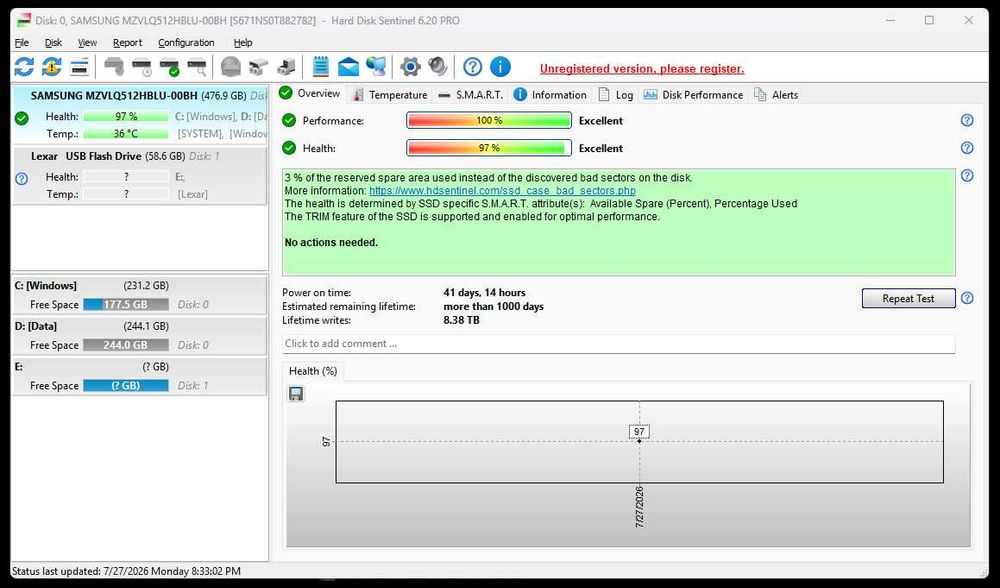
Task: Select the D: [Data] partition row
Action: tap(140, 335)
